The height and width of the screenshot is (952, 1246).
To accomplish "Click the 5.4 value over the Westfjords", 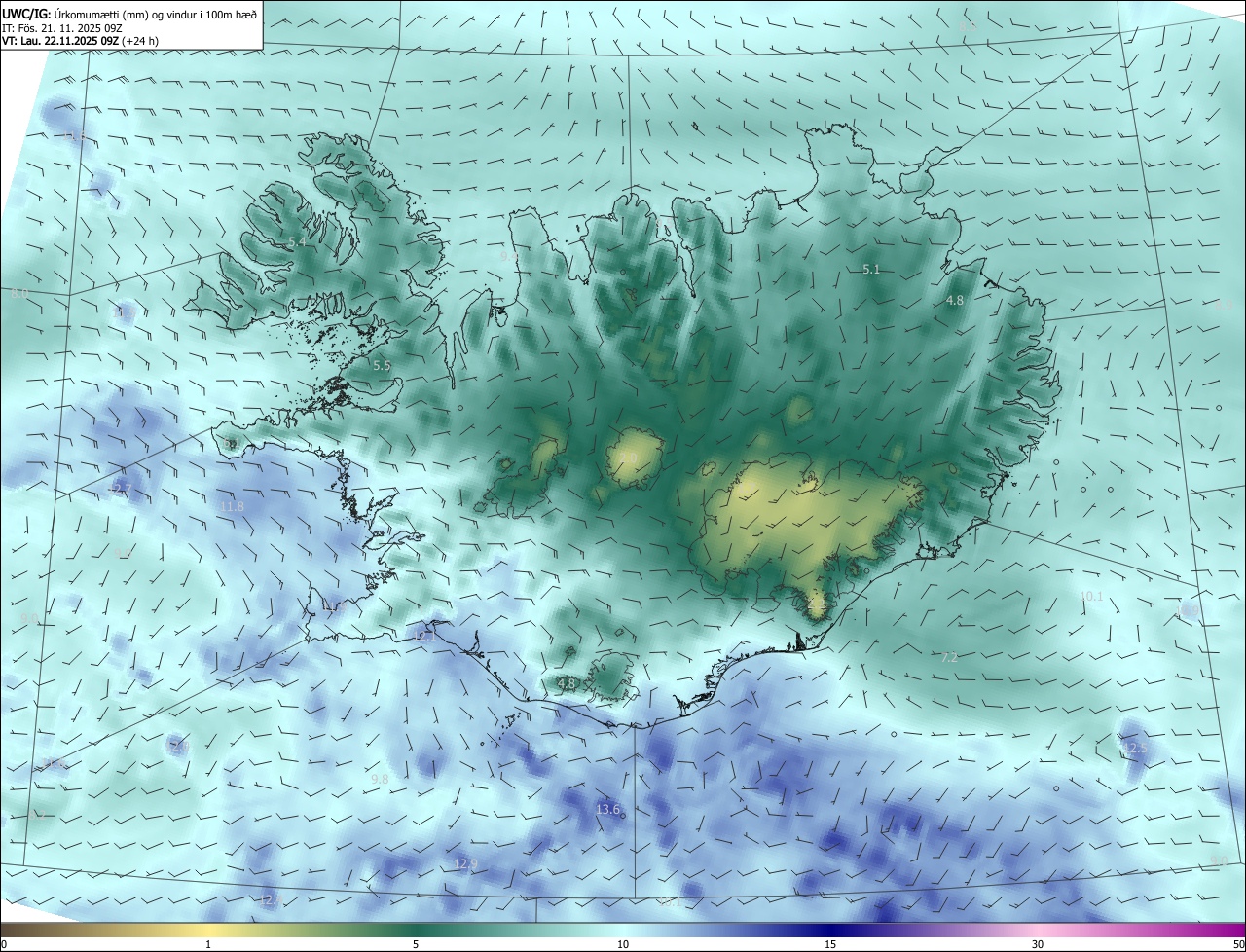I will (298, 241).
